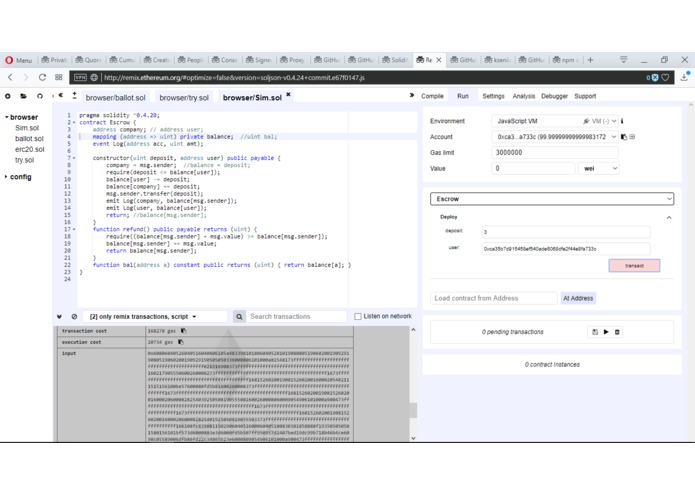The width and height of the screenshot is (695, 494).
Task: Click the editor font size plus-minus icon
Action: tap(74, 95)
